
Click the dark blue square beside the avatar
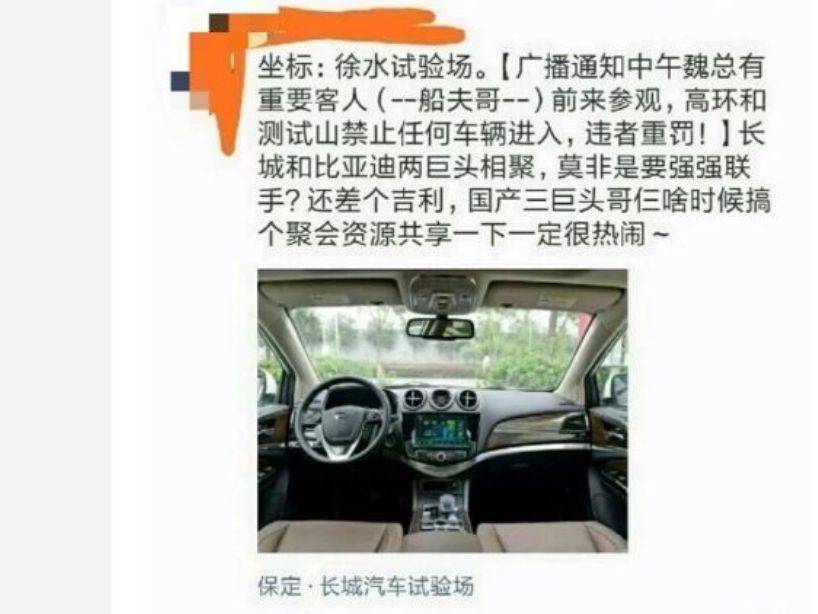(x=180, y=81)
